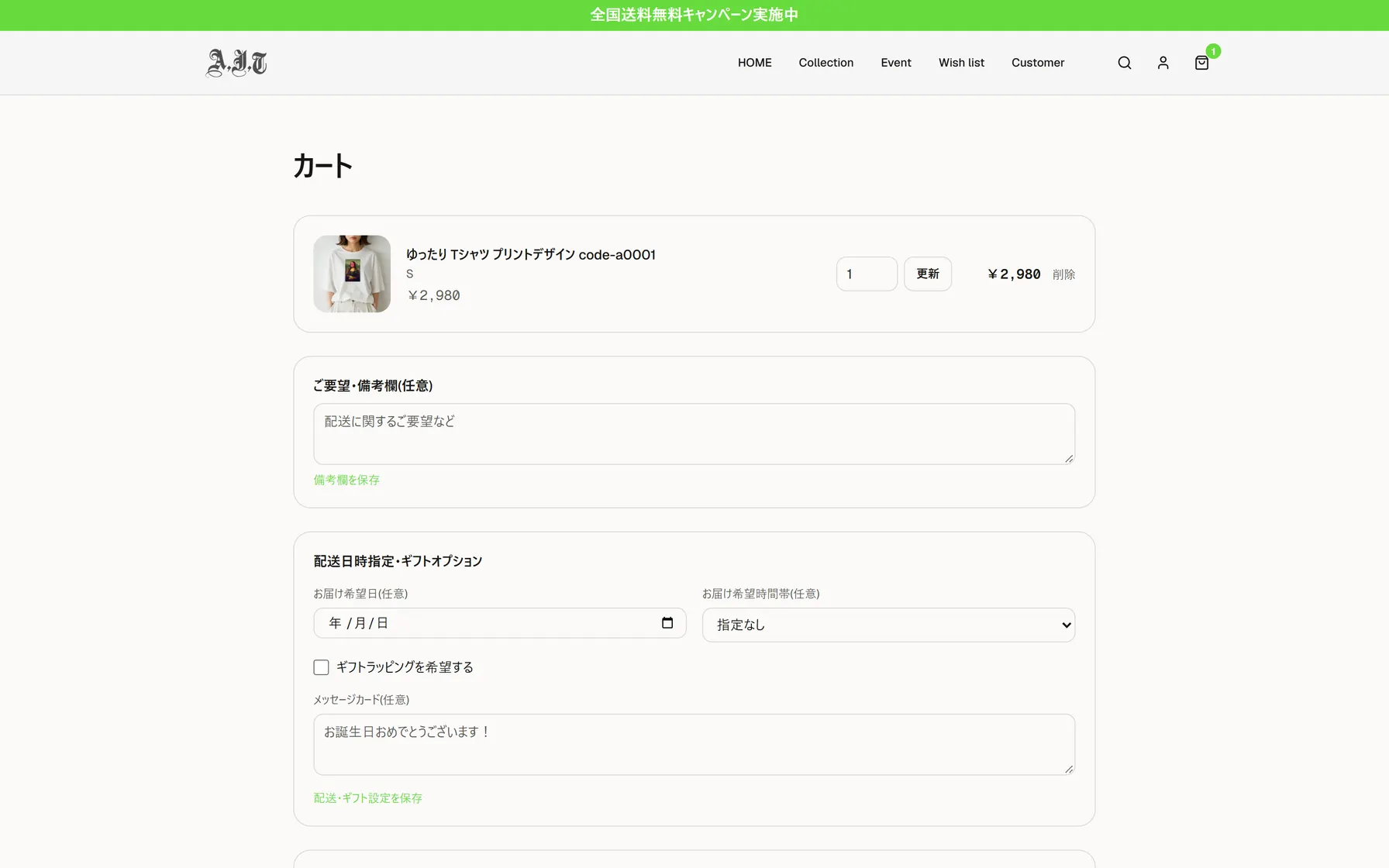
Task: Open the Collection menu item
Action: click(826, 63)
